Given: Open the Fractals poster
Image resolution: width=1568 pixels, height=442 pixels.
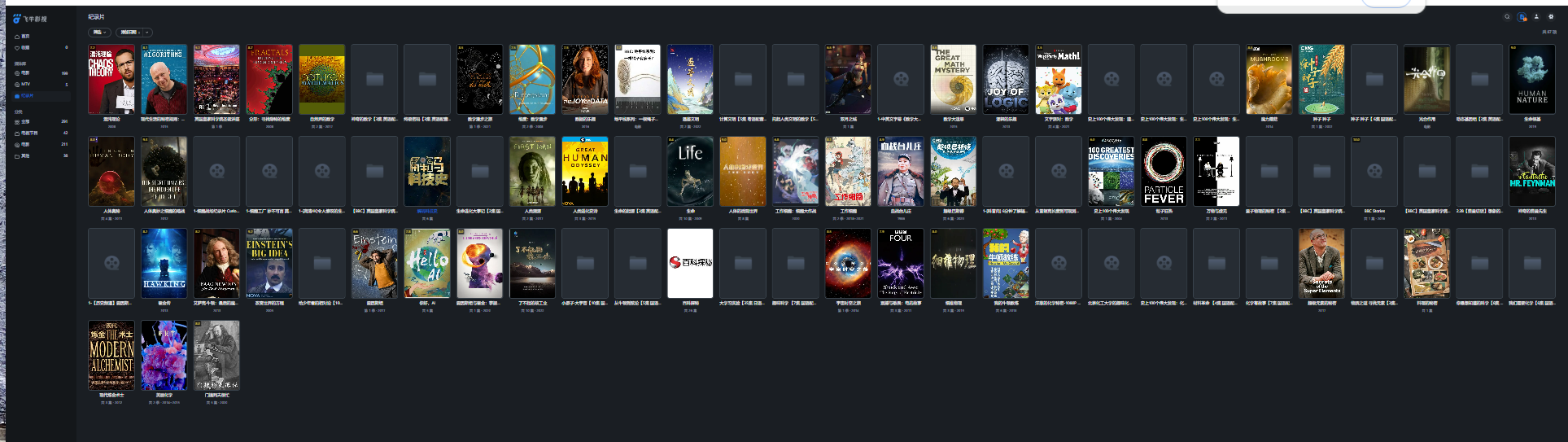Looking at the screenshot, I should 269,79.
